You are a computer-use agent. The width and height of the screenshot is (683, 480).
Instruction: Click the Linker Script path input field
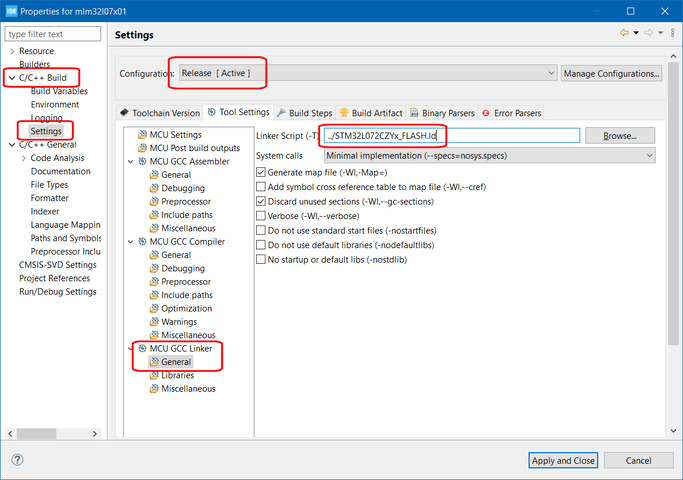click(x=452, y=135)
